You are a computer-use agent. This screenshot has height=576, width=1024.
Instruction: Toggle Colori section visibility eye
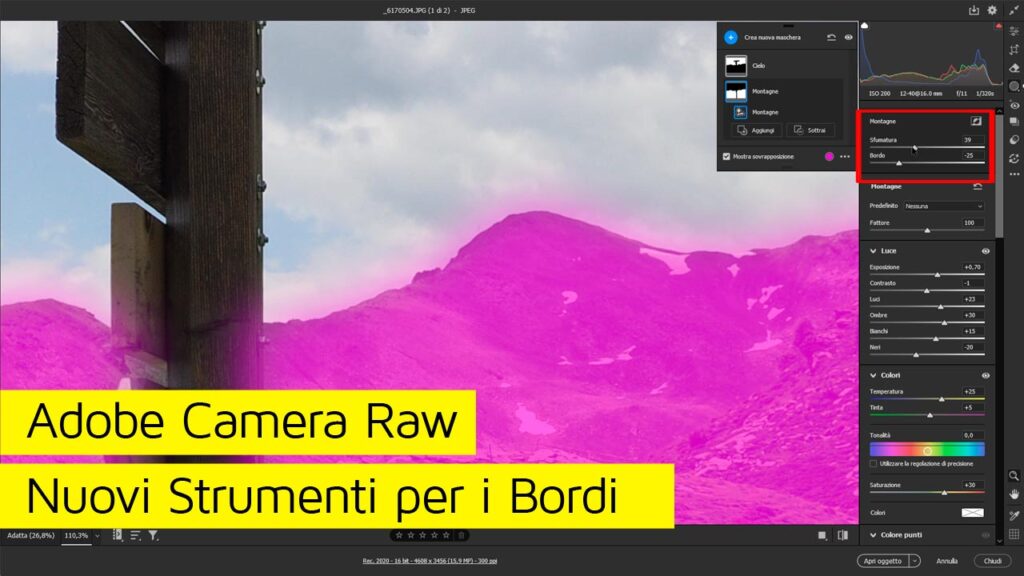tap(985, 376)
